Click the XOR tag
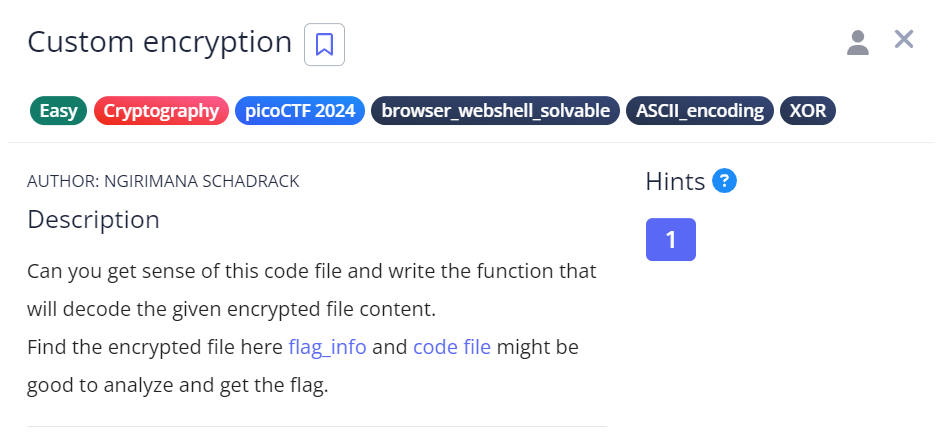Image resolution: width=940 pixels, height=446 pixels. pos(808,111)
